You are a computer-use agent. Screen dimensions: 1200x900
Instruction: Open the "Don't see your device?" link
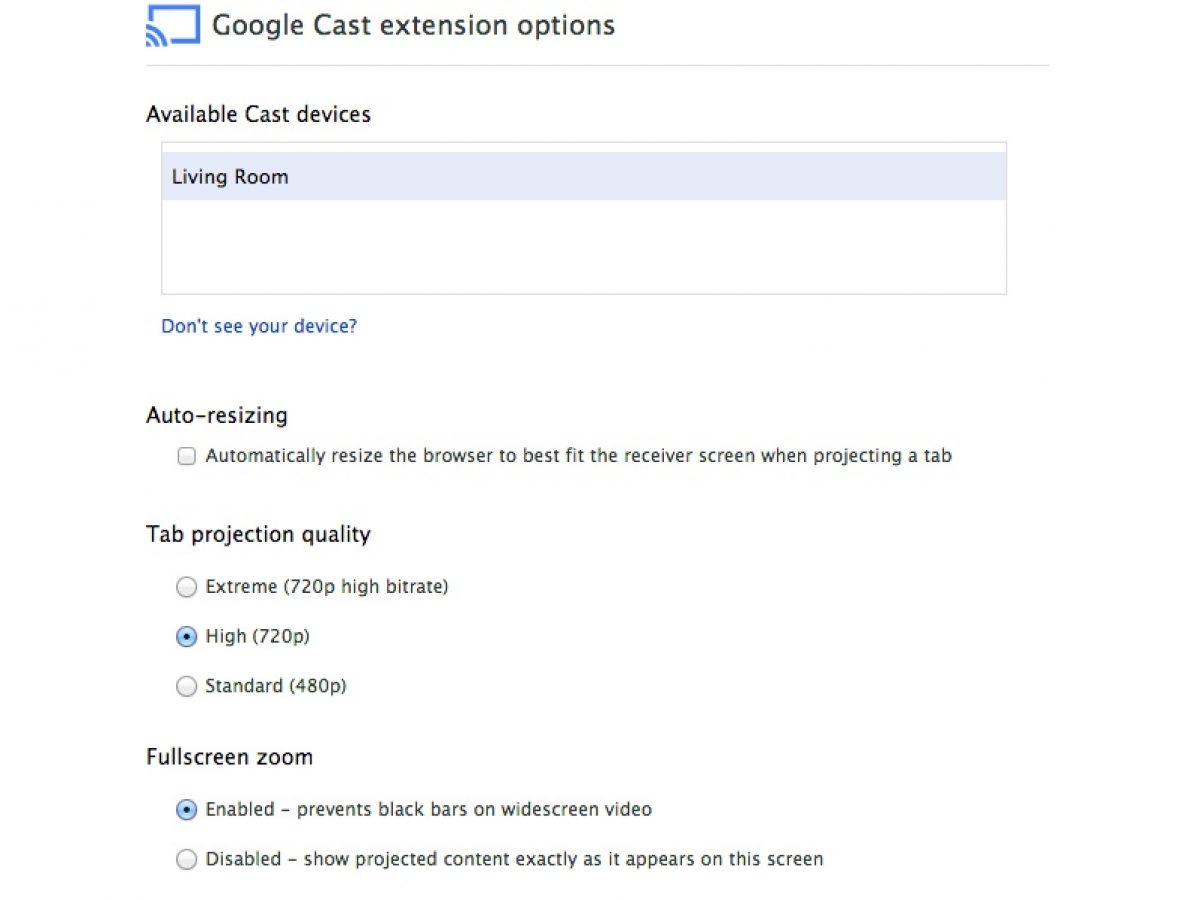(259, 326)
